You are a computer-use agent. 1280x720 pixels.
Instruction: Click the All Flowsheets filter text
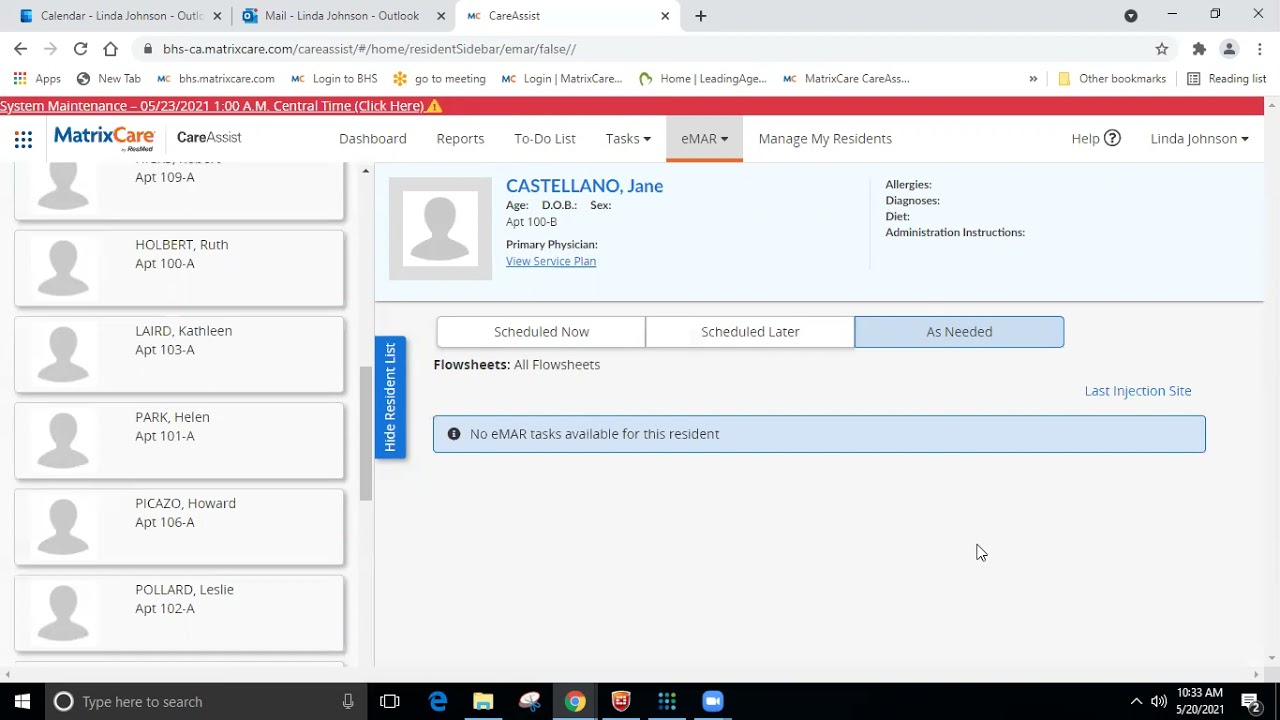coord(557,365)
